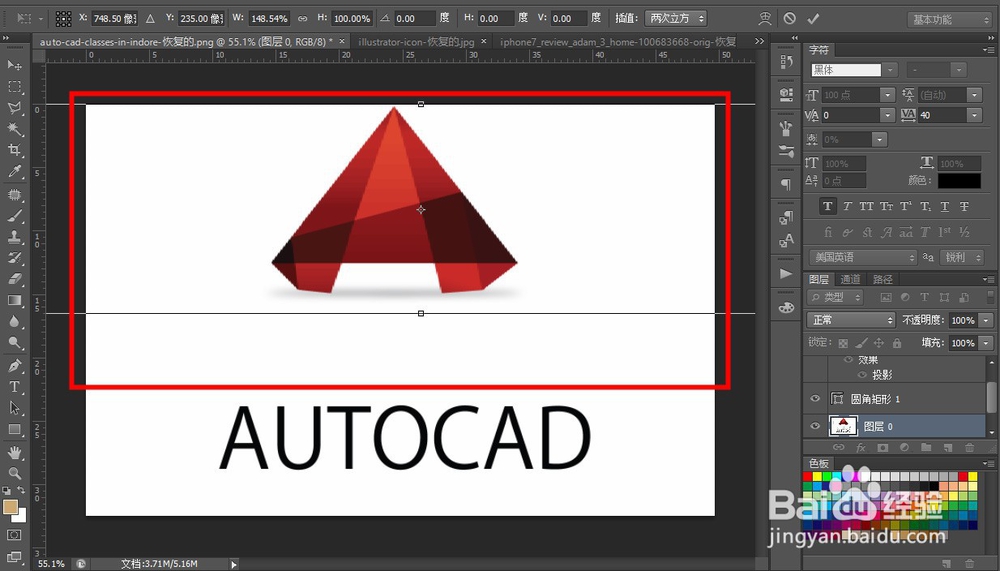The height and width of the screenshot is (571, 1000).
Task: Switch to warp mode icon
Action: click(x=765, y=19)
